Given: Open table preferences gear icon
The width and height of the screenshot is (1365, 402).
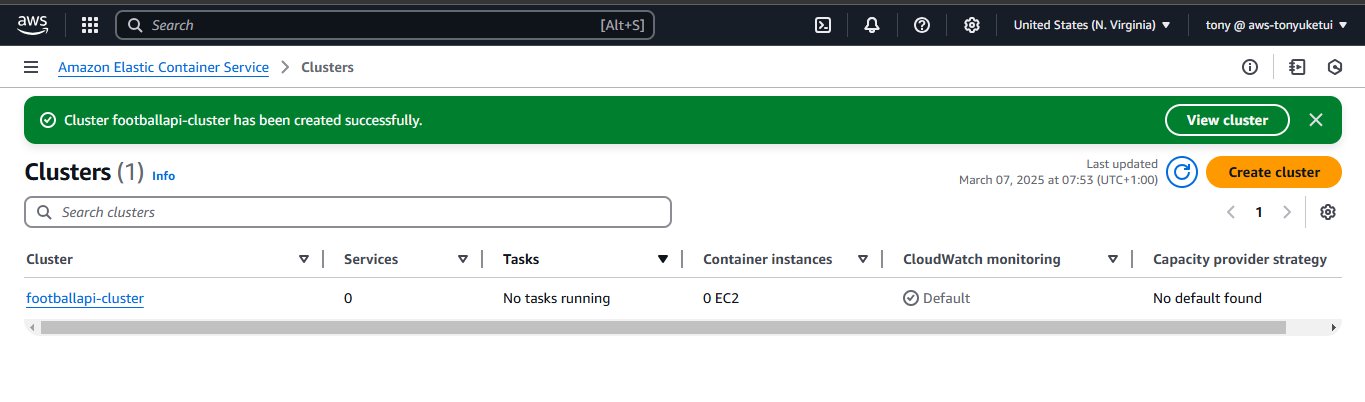Looking at the screenshot, I should (1328, 212).
